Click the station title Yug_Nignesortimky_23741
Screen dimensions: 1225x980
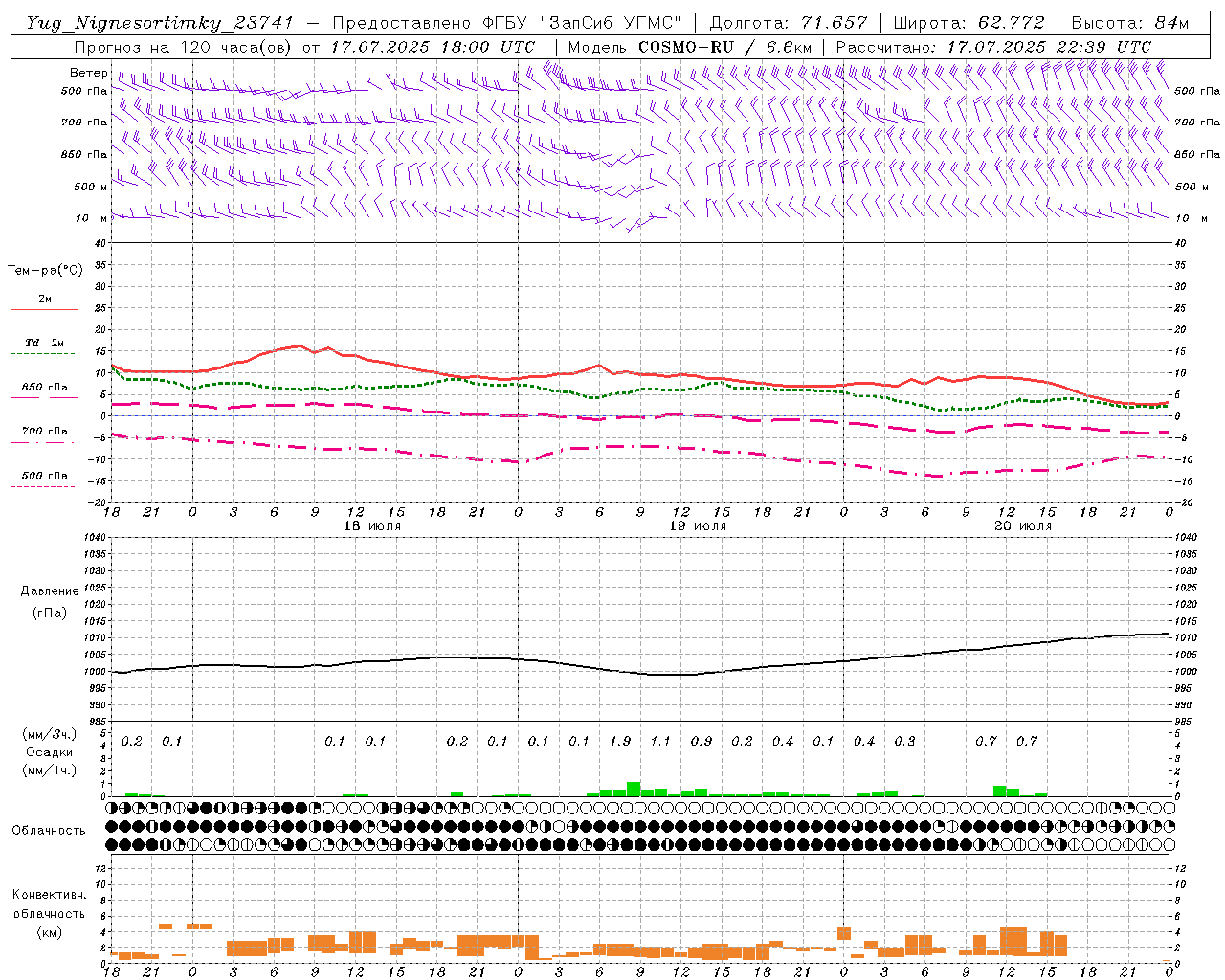click(160, 23)
